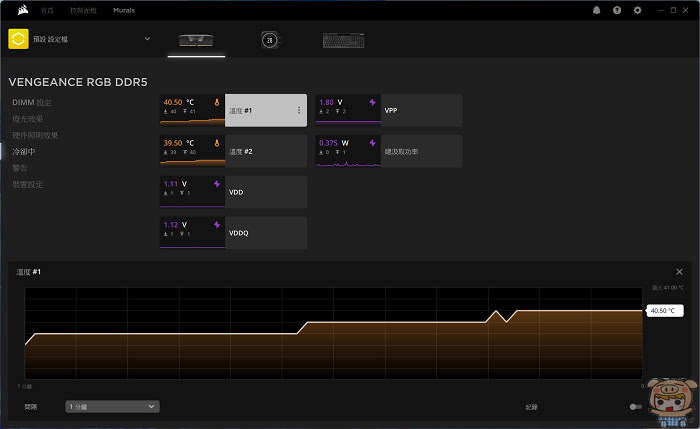Open the 首頁 home menu

(47, 10)
